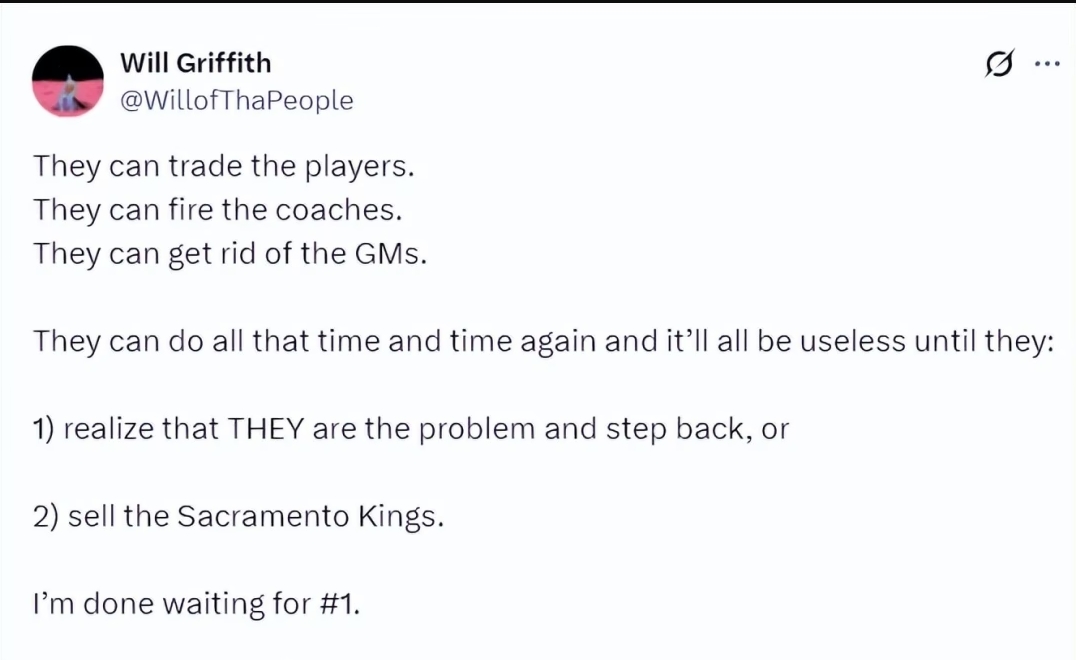This screenshot has width=1076, height=660.
Task: Click the line about getting rid of GMs
Action: coord(230,254)
